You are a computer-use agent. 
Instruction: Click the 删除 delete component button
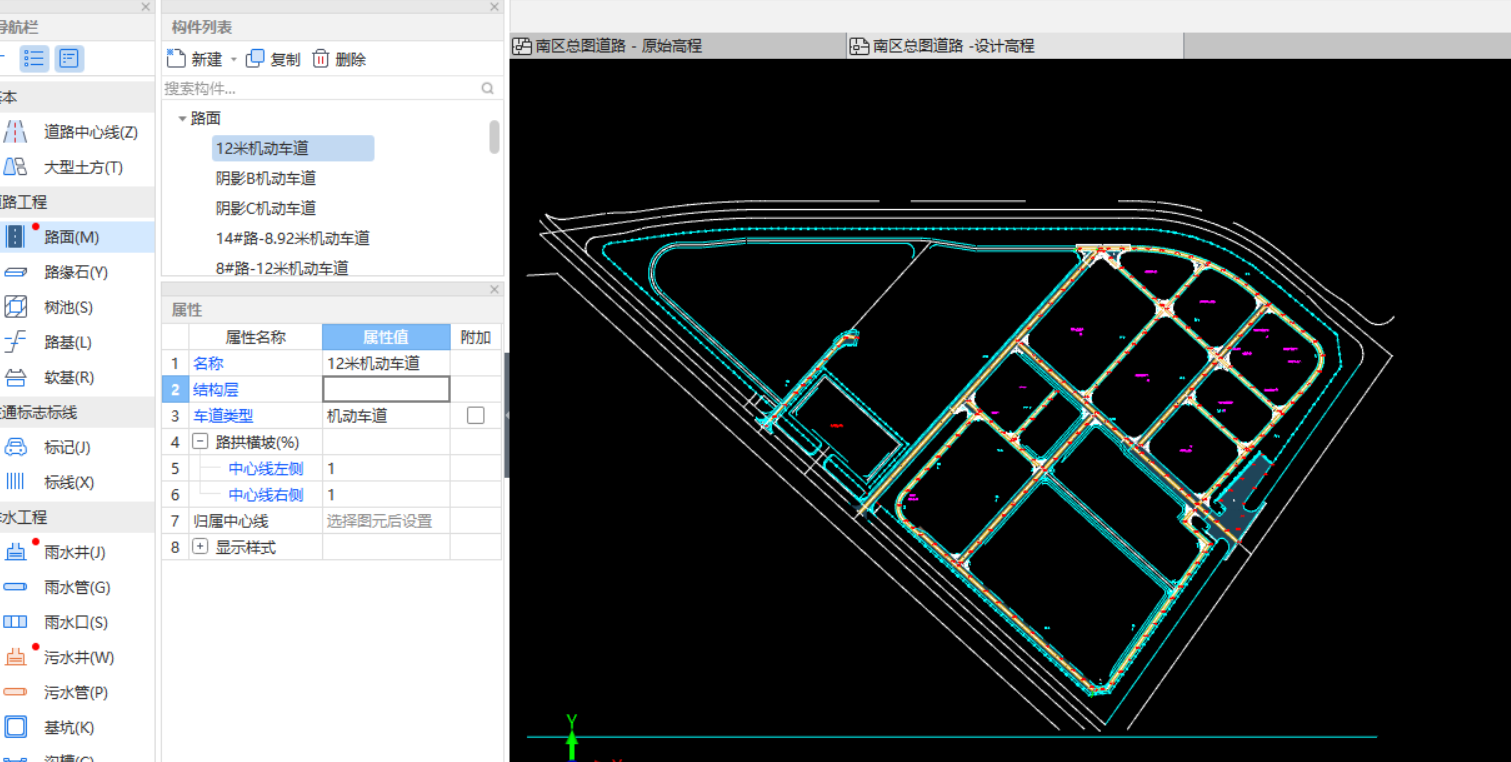pos(339,59)
